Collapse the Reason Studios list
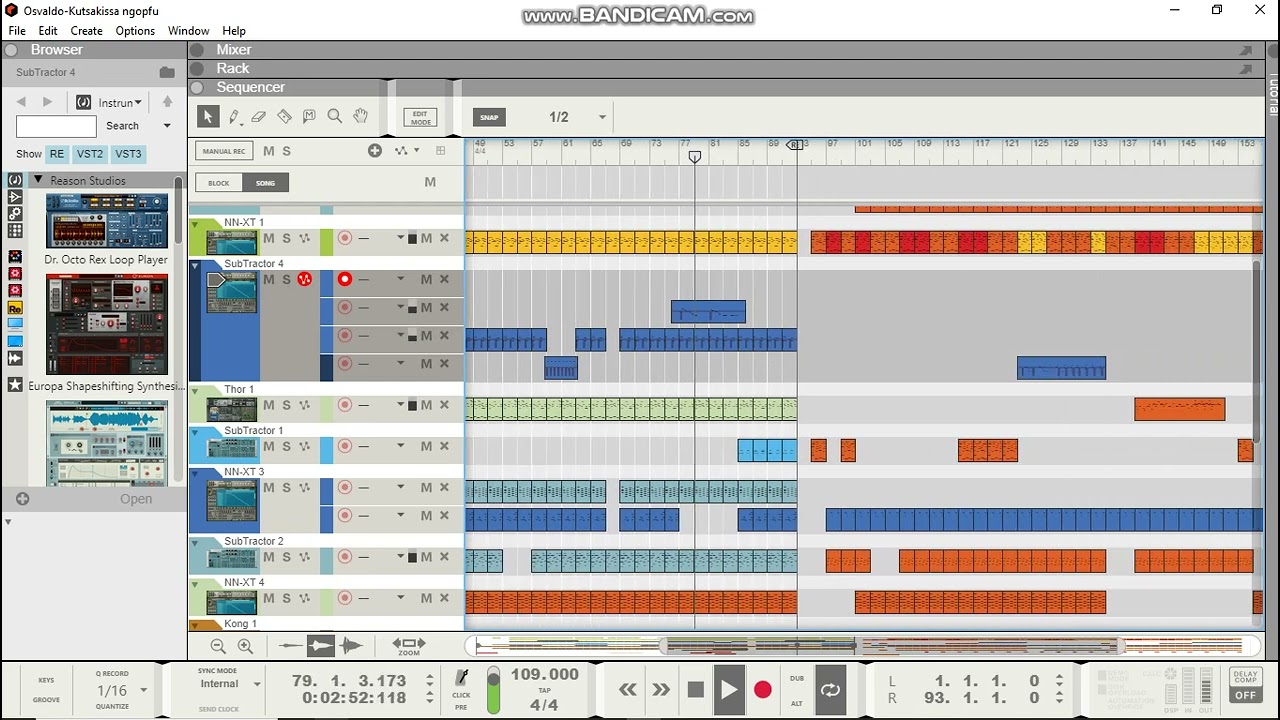1280x720 pixels. tap(38, 180)
